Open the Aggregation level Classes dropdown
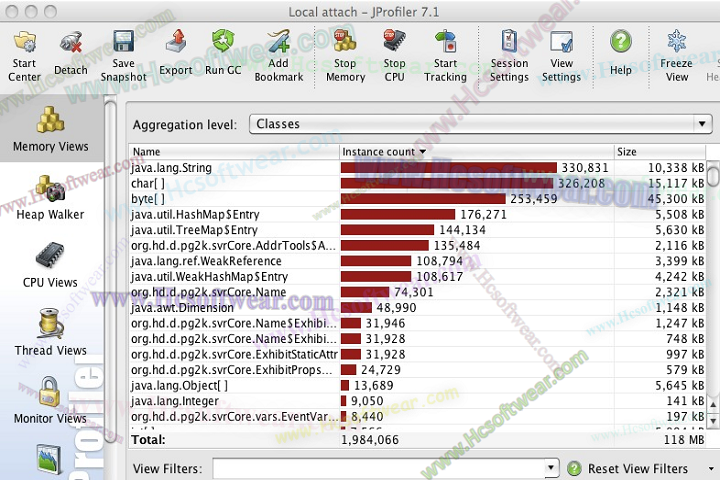The width and height of the screenshot is (720, 480). coord(480,124)
